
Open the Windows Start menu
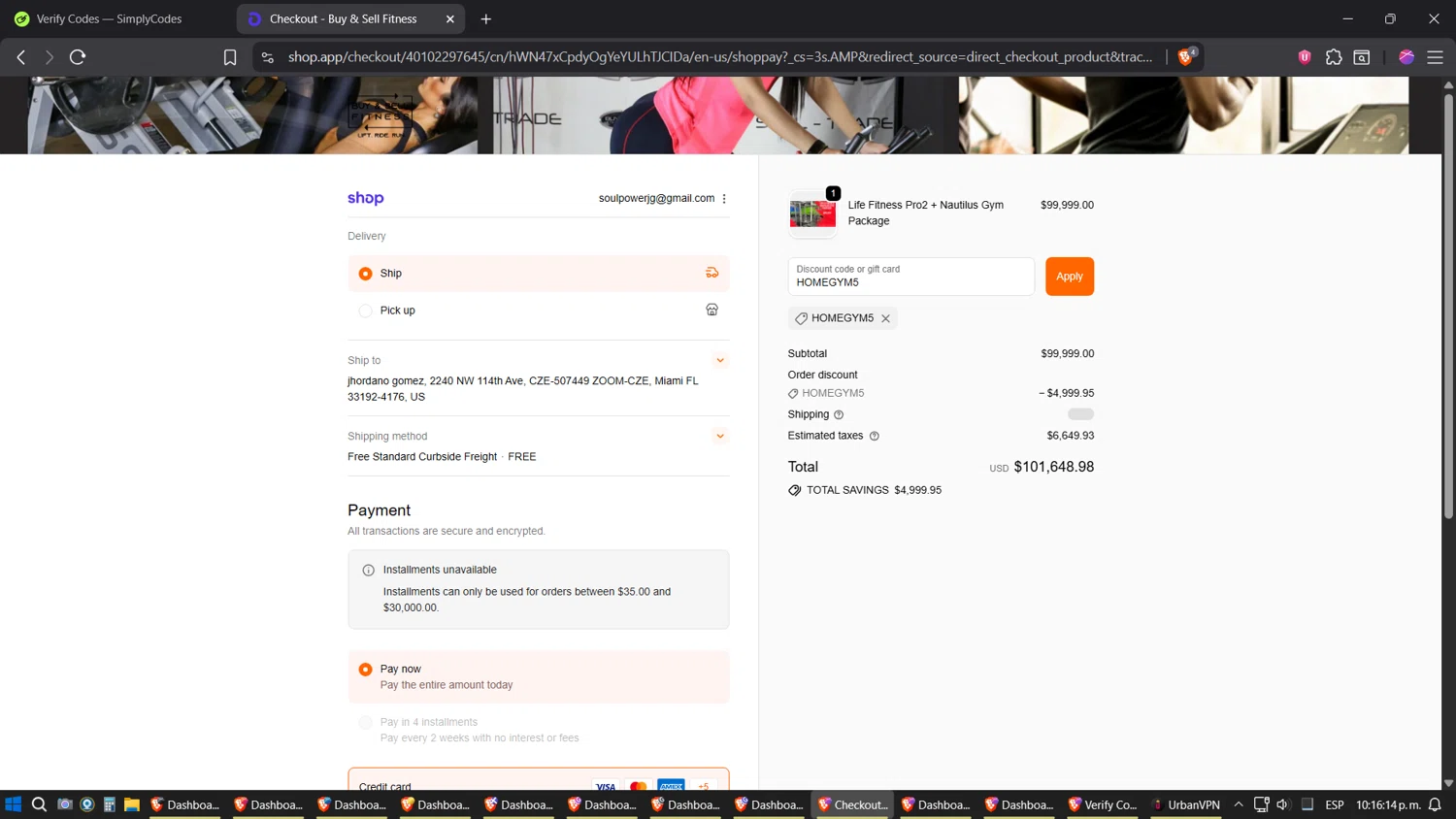click(13, 804)
